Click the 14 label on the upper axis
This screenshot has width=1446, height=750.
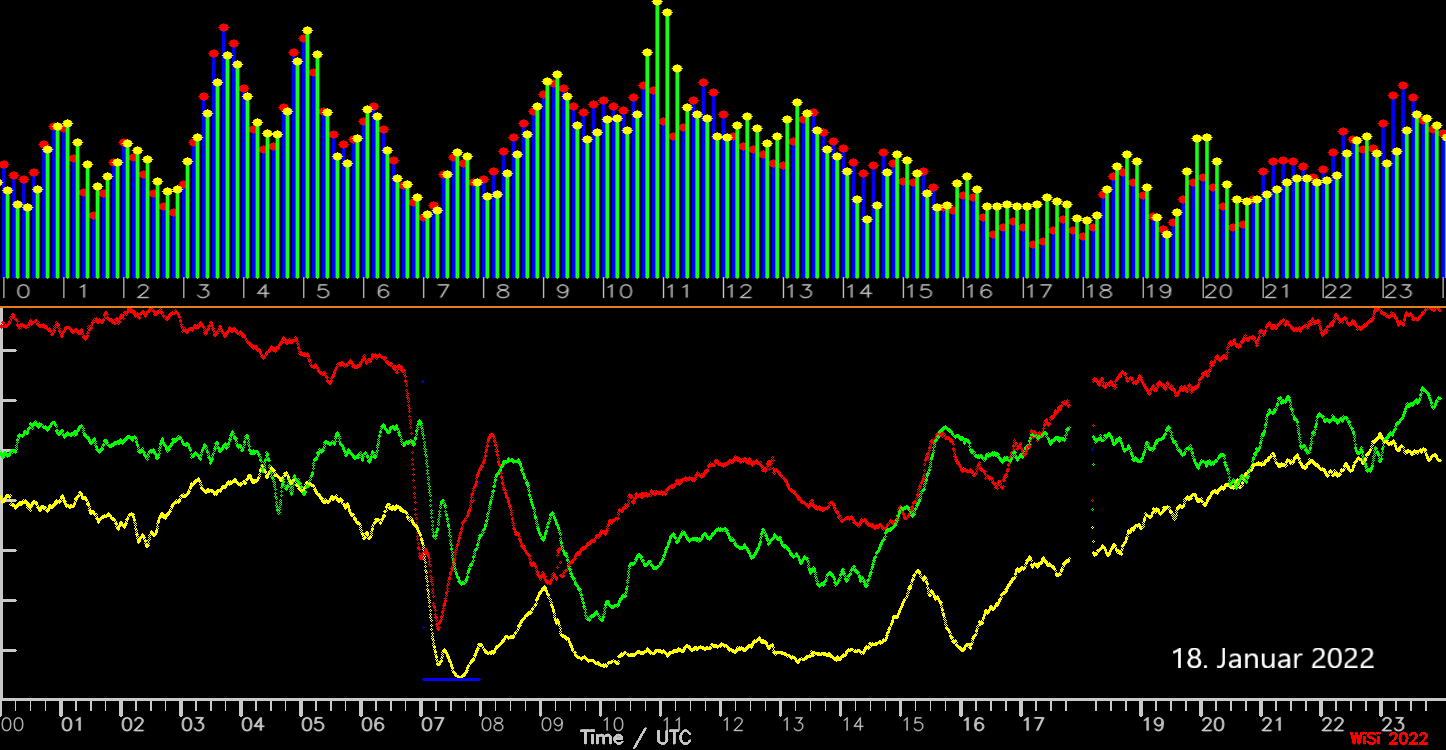point(858,292)
